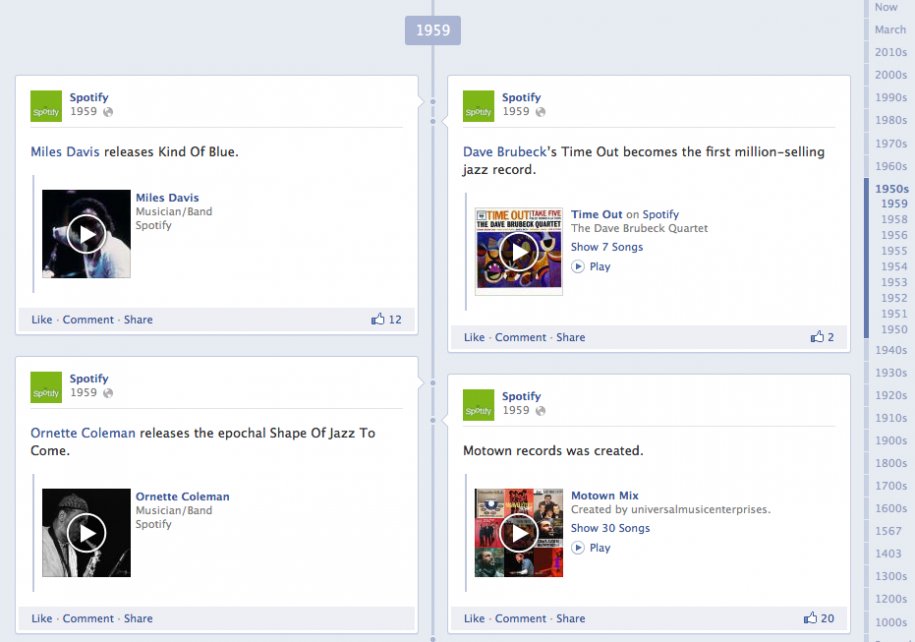Select the 1990s decade in timeline navigator
This screenshot has width=915, height=642.
[890, 97]
